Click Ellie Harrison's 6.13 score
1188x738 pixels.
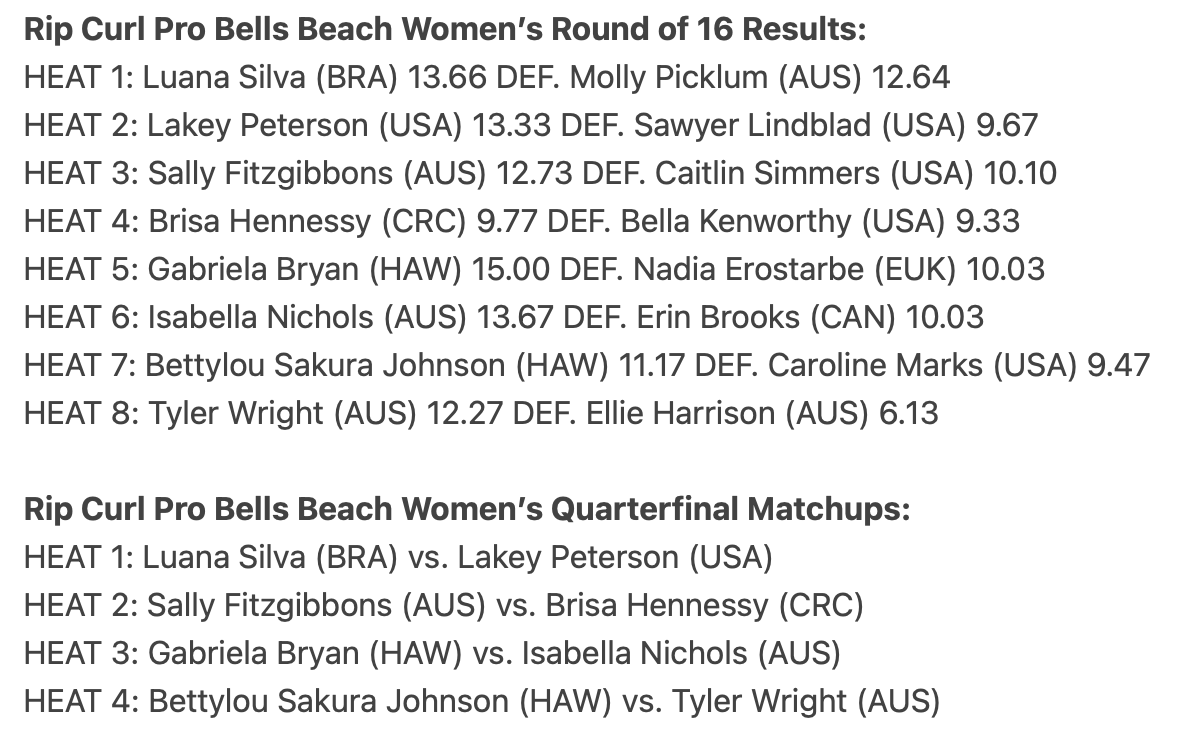(x=908, y=414)
